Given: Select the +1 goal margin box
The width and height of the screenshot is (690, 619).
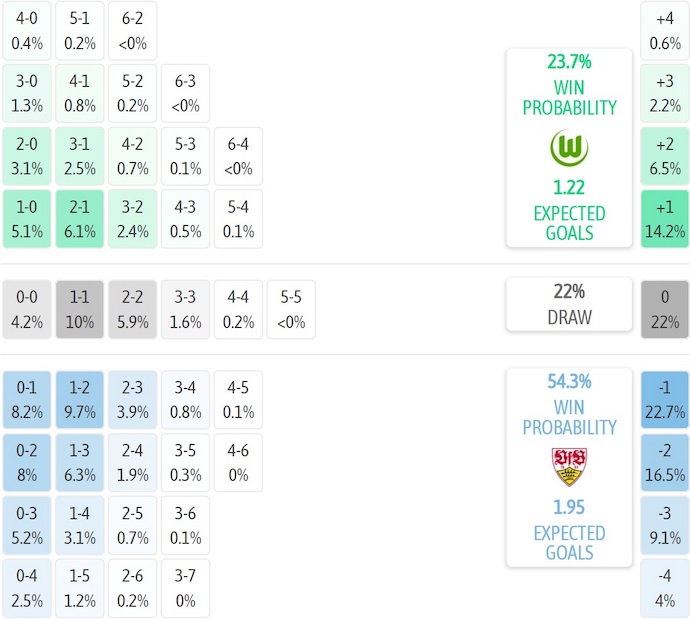Looking at the screenshot, I should (664, 218).
